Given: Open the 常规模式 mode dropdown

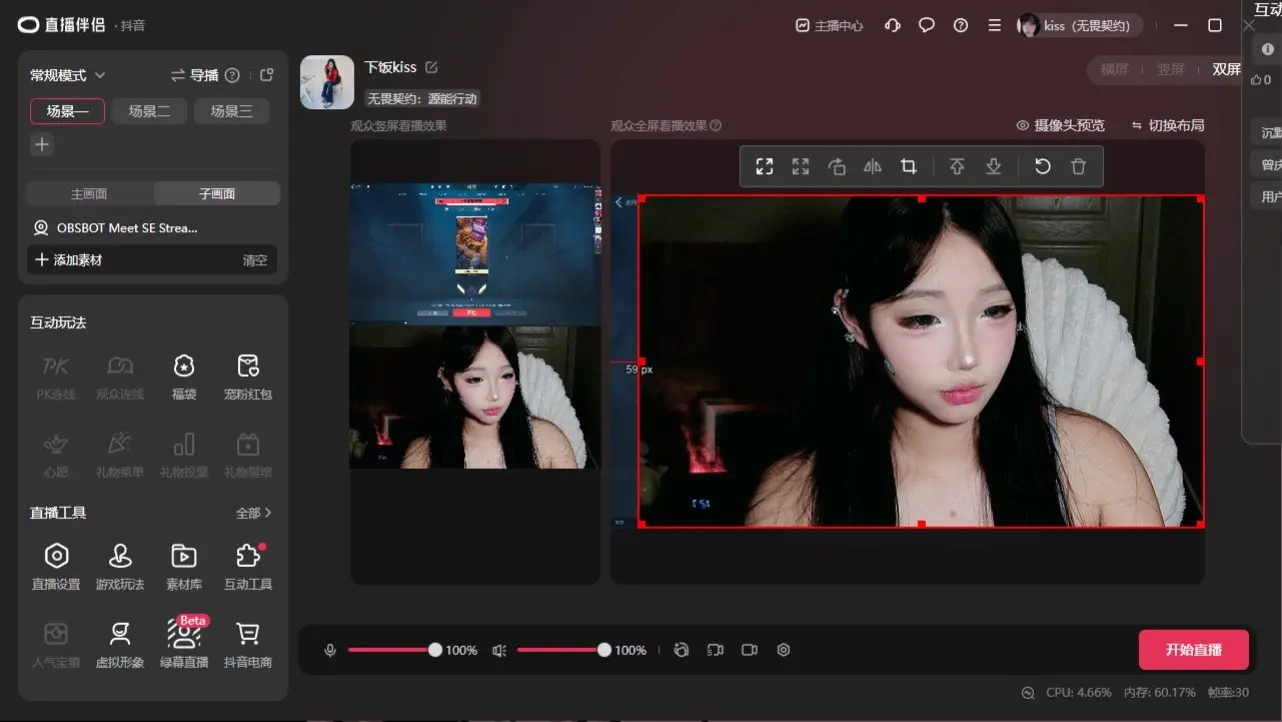Looking at the screenshot, I should 68,75.
